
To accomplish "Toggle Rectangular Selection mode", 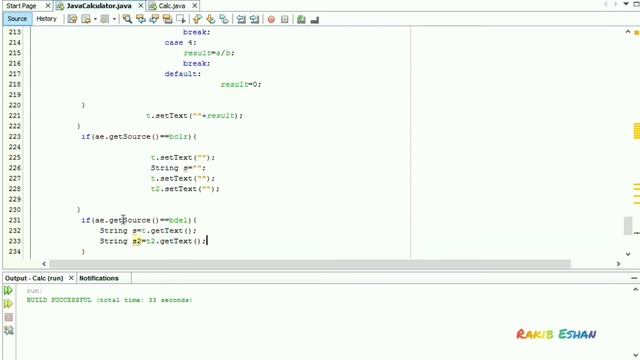I will pos(180,19).
